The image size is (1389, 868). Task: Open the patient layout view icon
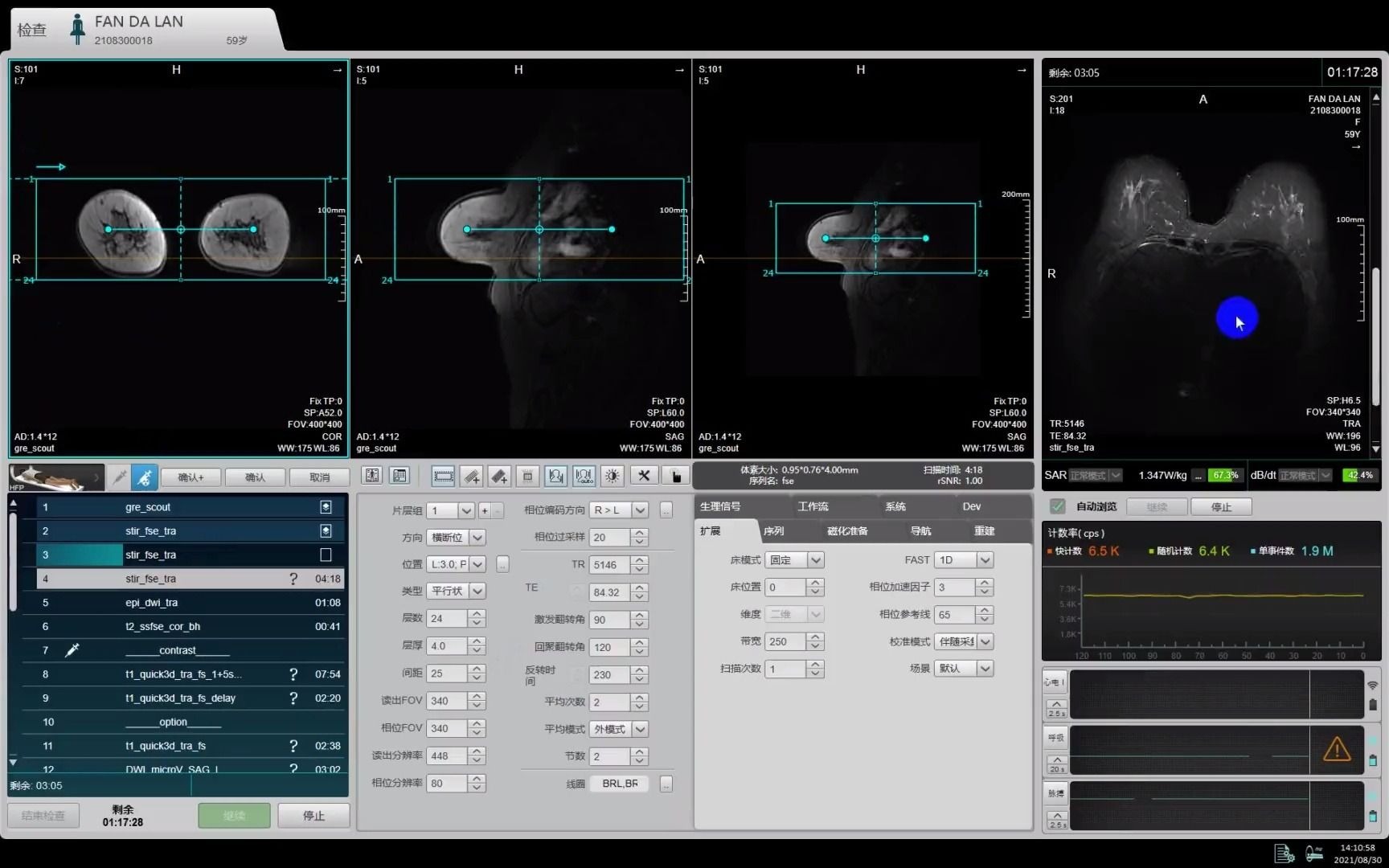click(371, 476)
